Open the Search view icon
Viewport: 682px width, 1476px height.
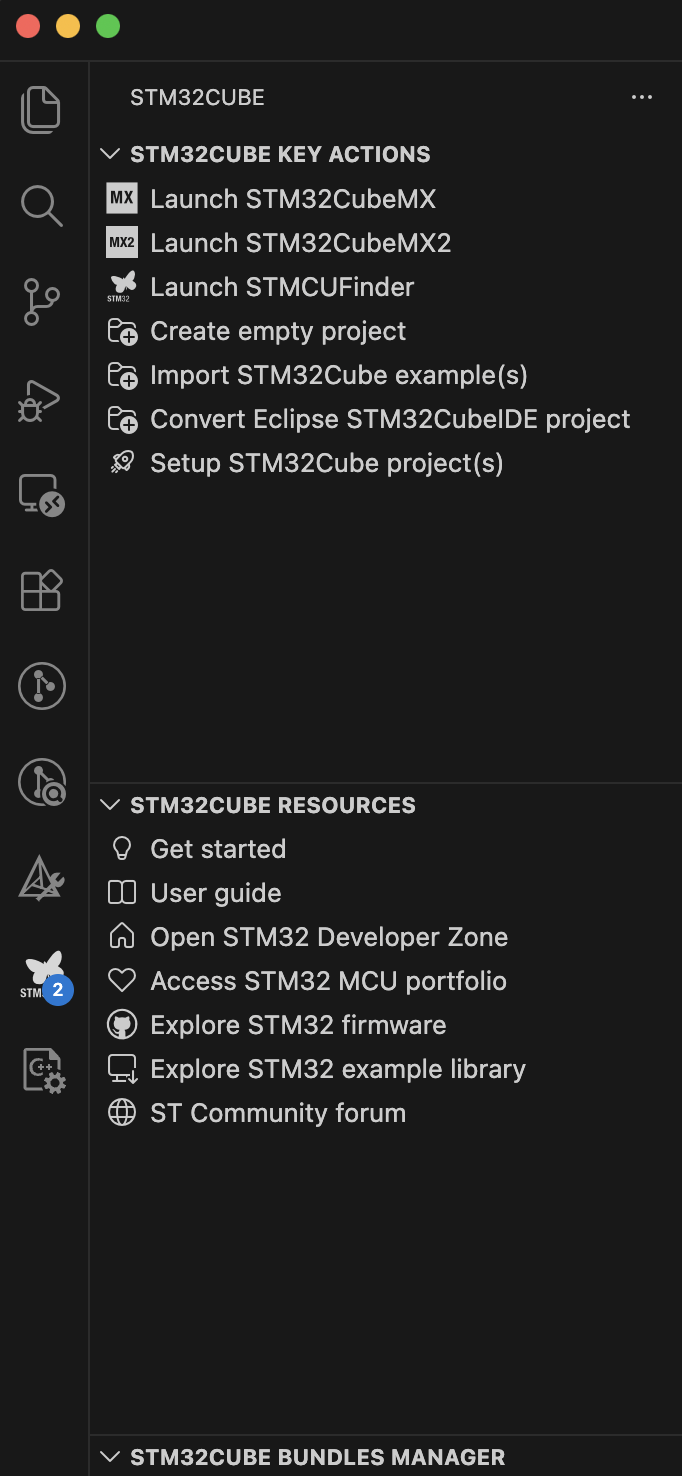tap(42, 206)
